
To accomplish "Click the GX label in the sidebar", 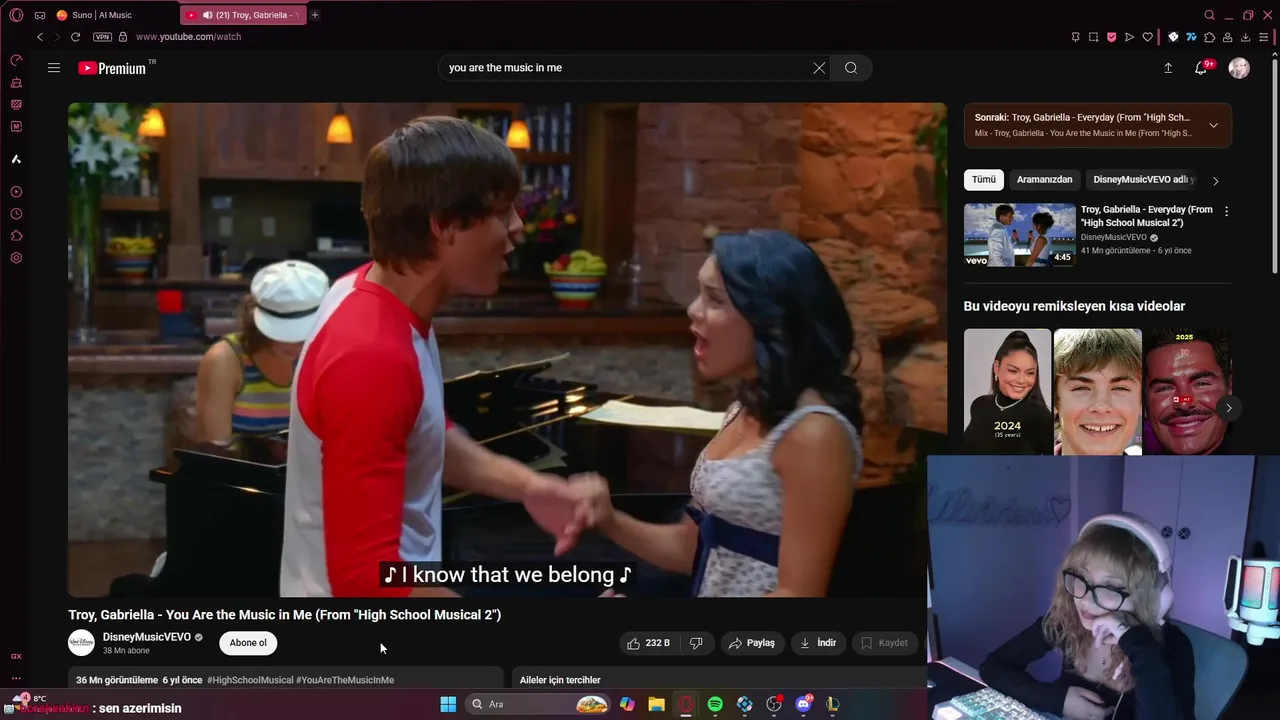I will [16, 656].
